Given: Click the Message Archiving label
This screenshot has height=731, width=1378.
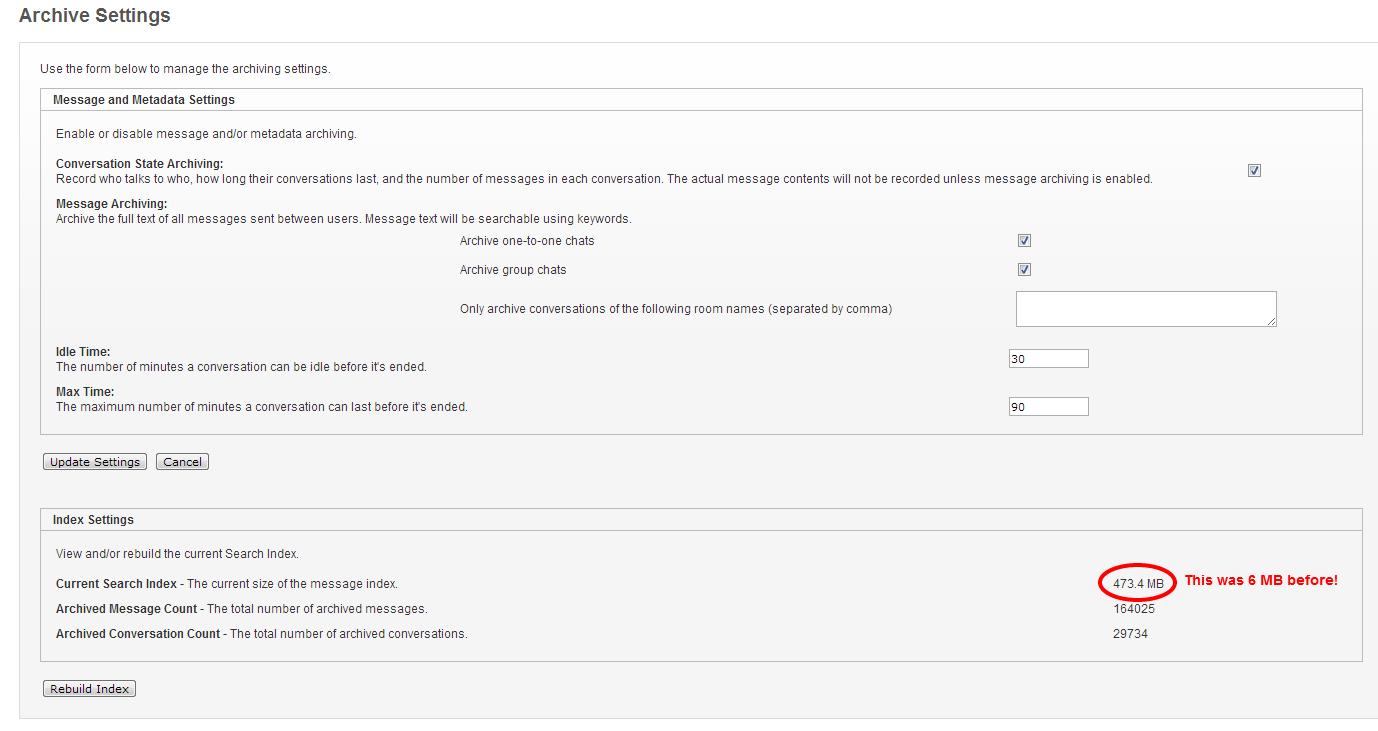Looking at the screenshot, I should (112, 204).
